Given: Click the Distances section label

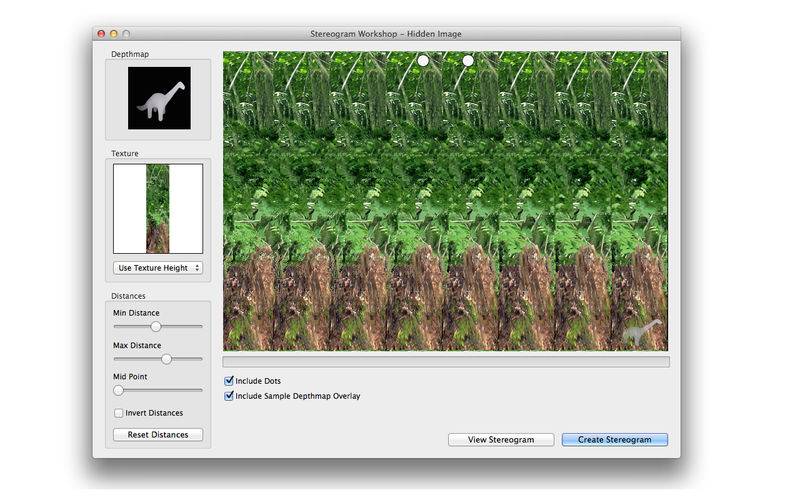Looking at the screenshot, I should (128, 296).
